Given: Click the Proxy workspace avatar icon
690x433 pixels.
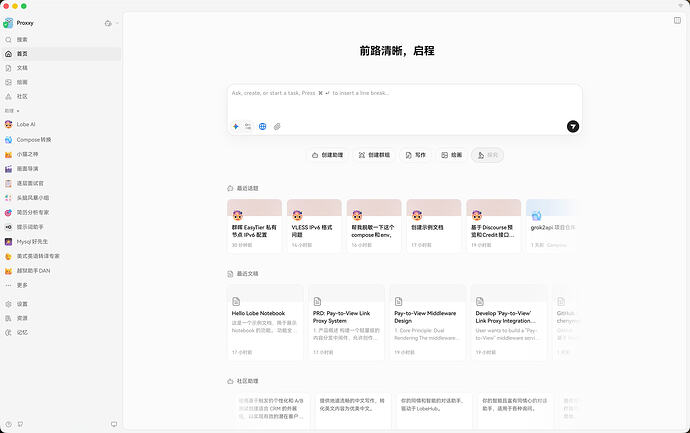Looking at the screenshot, I should coord(8,23).
